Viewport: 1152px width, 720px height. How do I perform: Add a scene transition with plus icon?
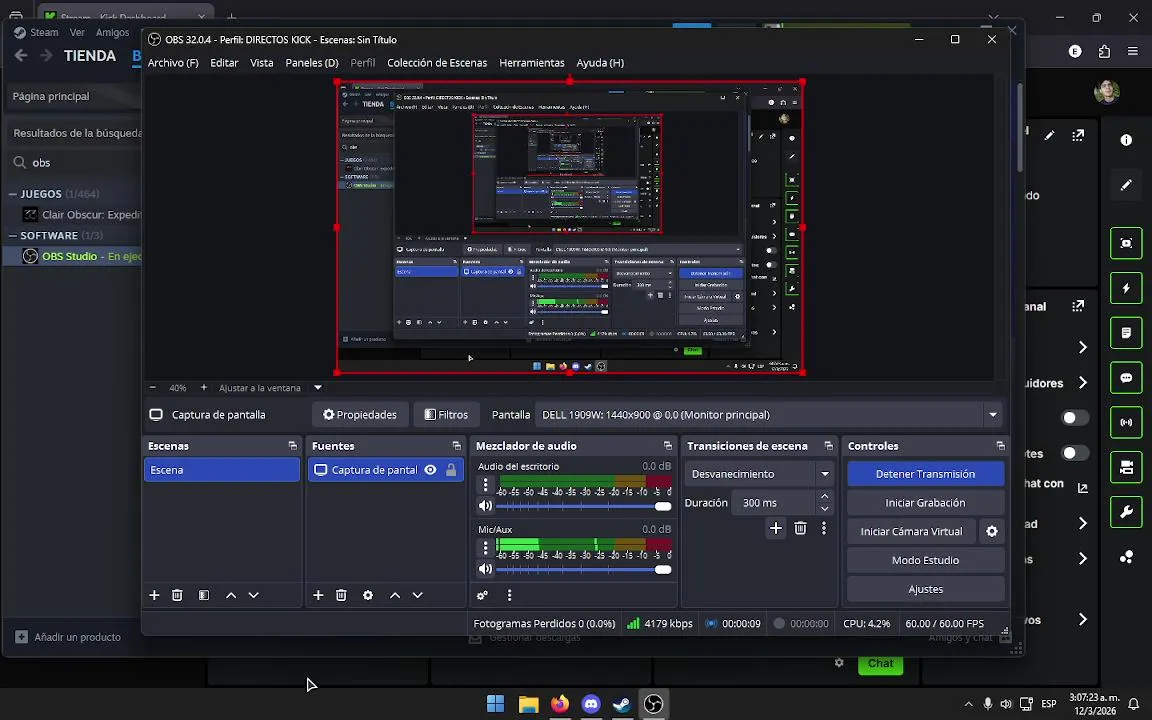click(776, 528)
